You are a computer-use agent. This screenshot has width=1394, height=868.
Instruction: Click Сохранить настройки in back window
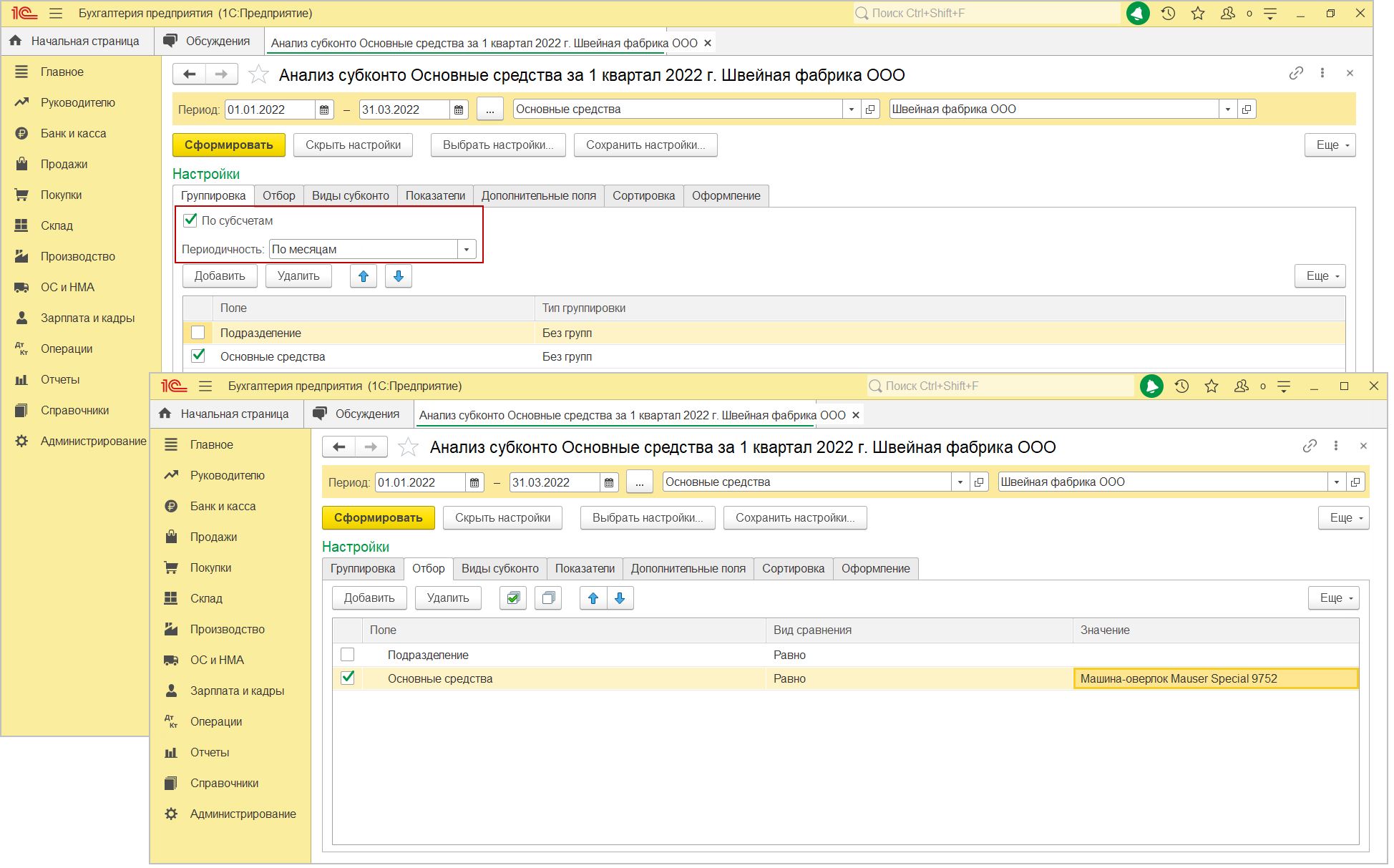click(x=645, y=145)
